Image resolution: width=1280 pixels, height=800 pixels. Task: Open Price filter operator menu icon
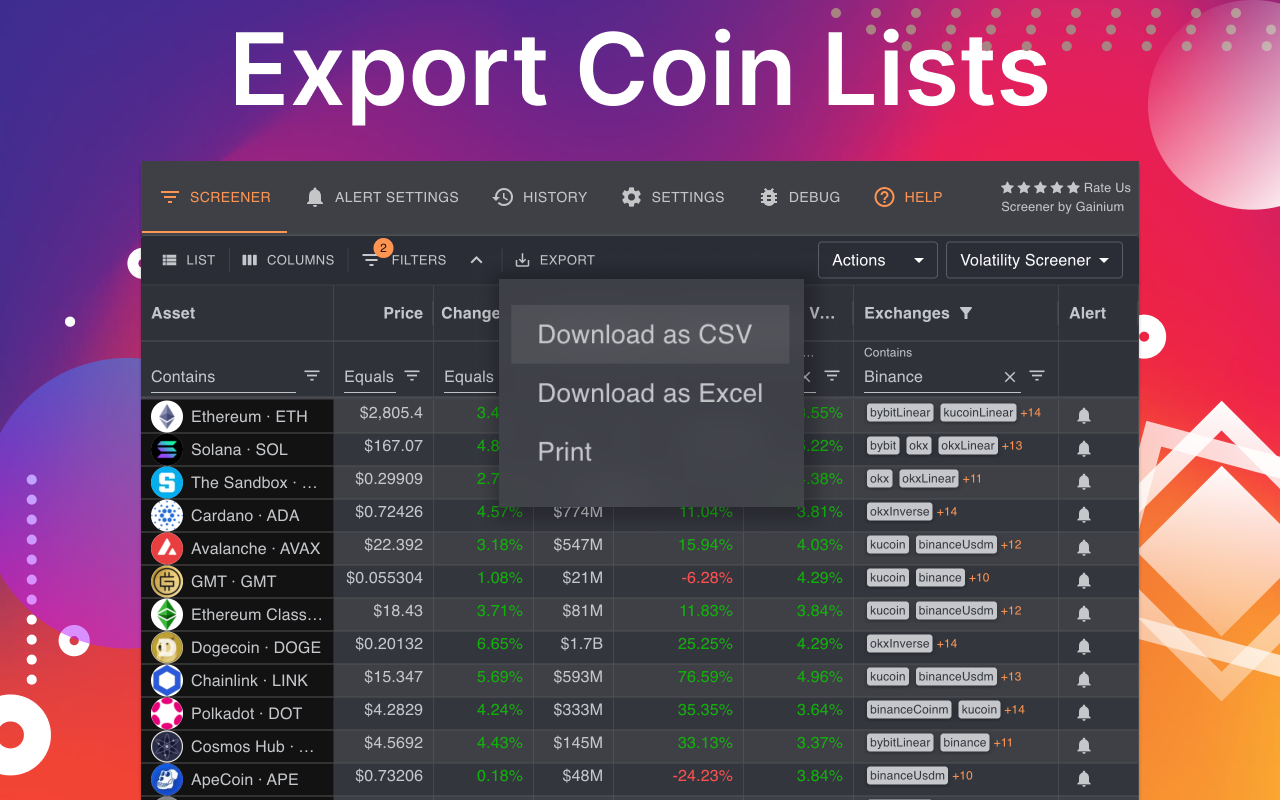tap(412, 376)
